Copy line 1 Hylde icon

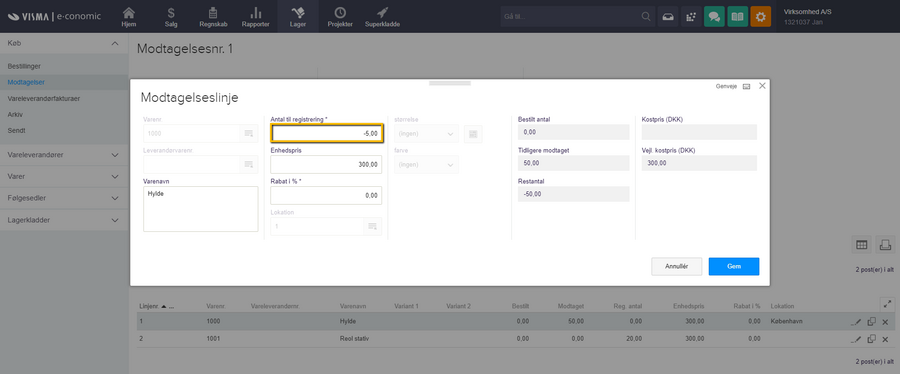click(871, 322)
